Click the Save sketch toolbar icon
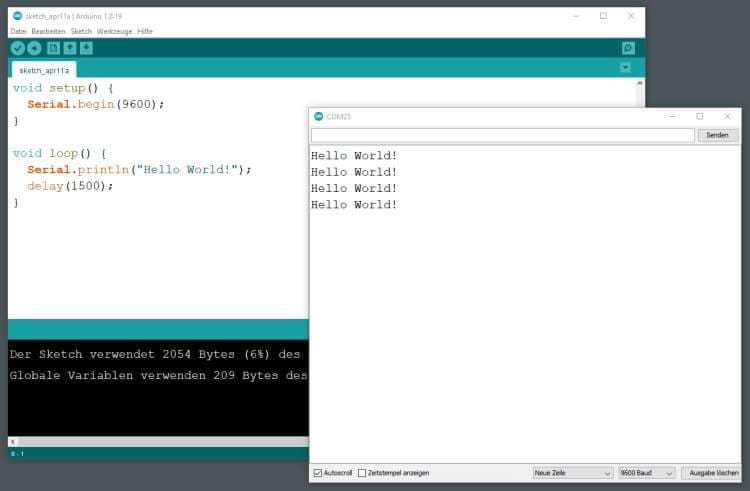The image size is (750, 491). pyautogui.click(x=86, y=48)
